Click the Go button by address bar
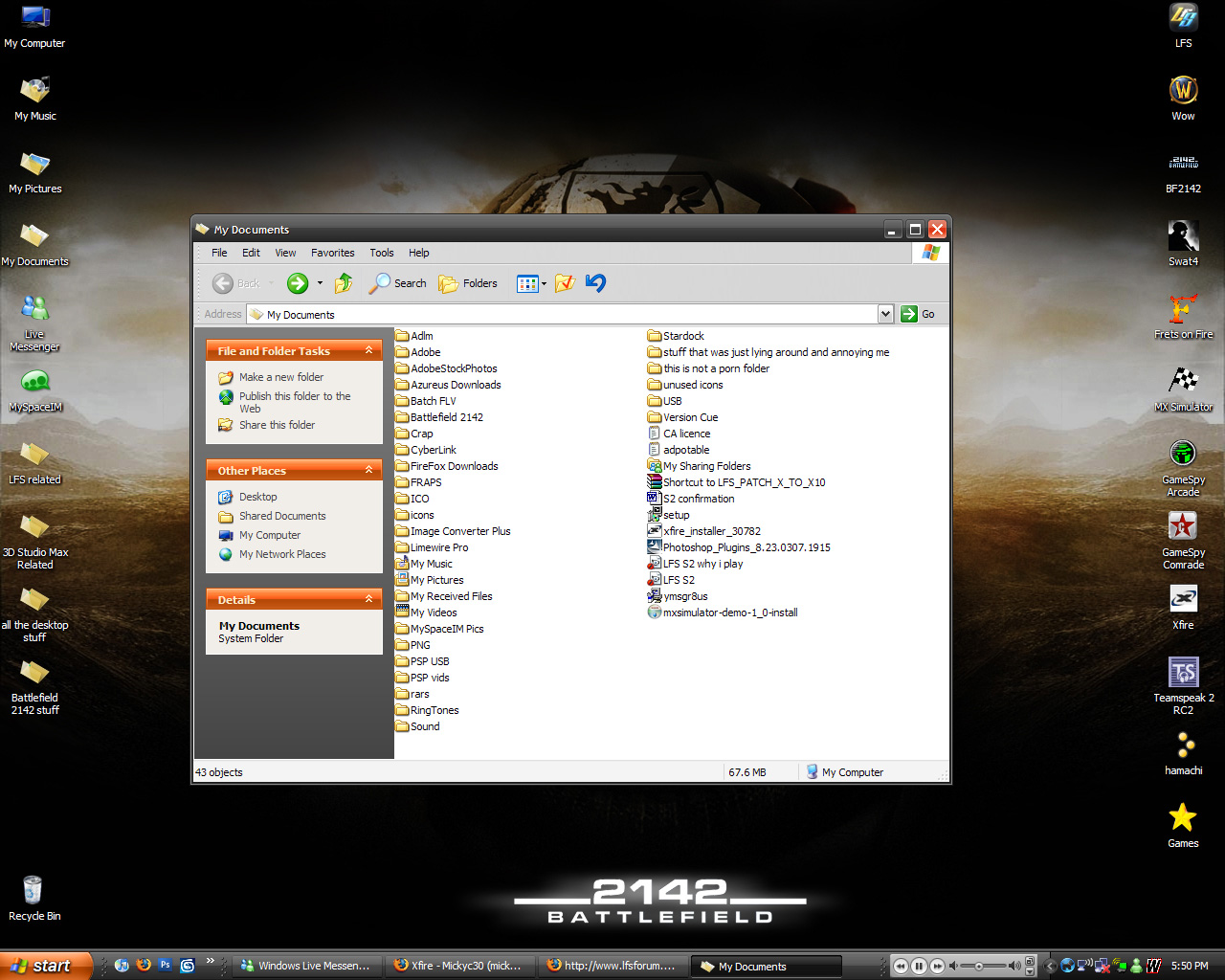The image size is (1225, 980). [918, 314]
